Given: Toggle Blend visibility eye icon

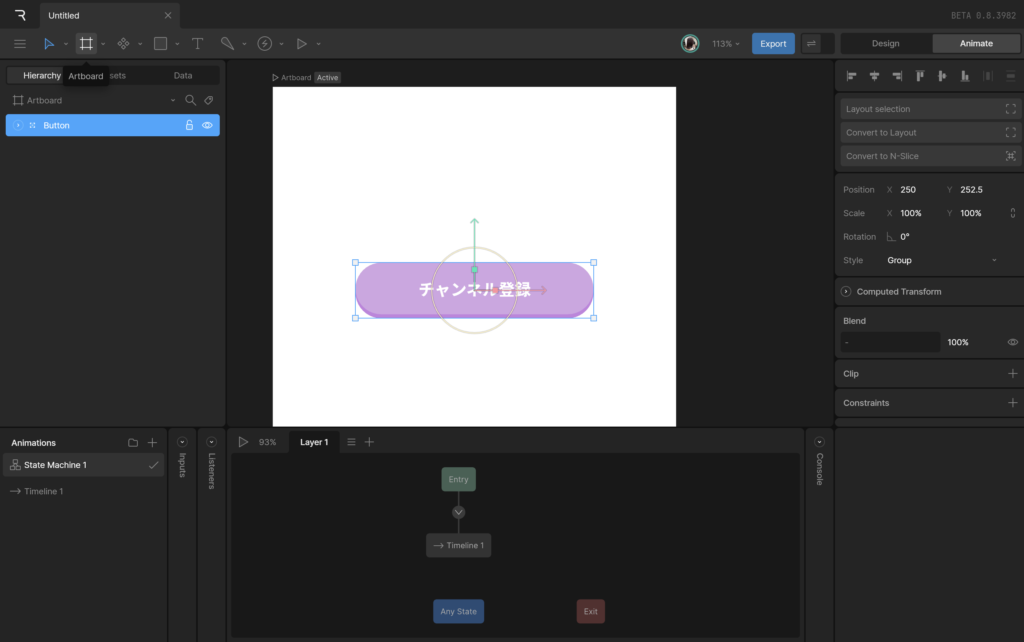Looking at the screenshot, I should coord(1012,342).
